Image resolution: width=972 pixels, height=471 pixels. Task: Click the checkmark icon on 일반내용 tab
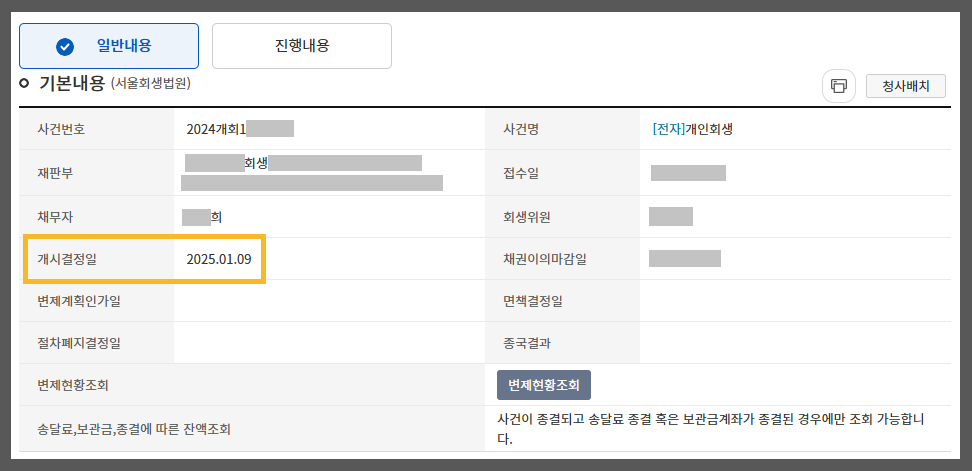[x=65, y=46]
